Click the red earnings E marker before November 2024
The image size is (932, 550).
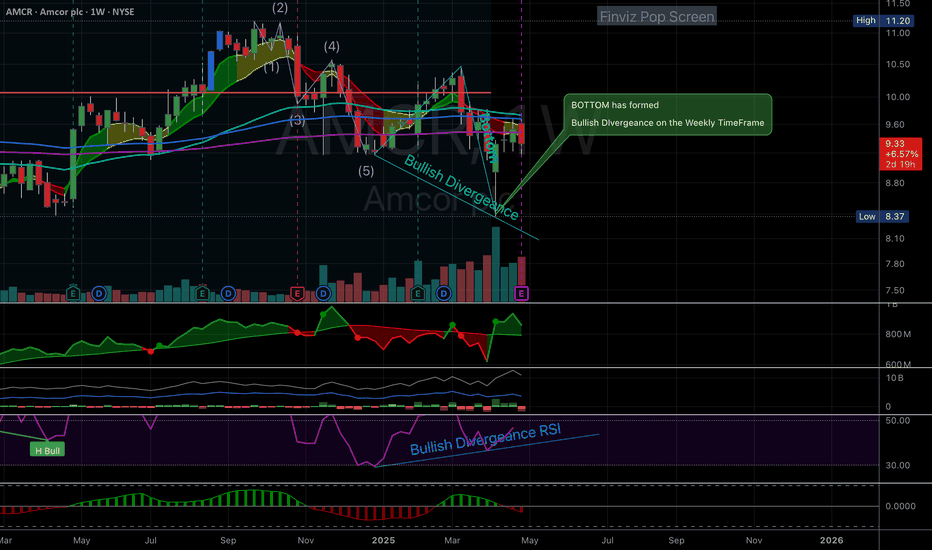pos(297,293)
